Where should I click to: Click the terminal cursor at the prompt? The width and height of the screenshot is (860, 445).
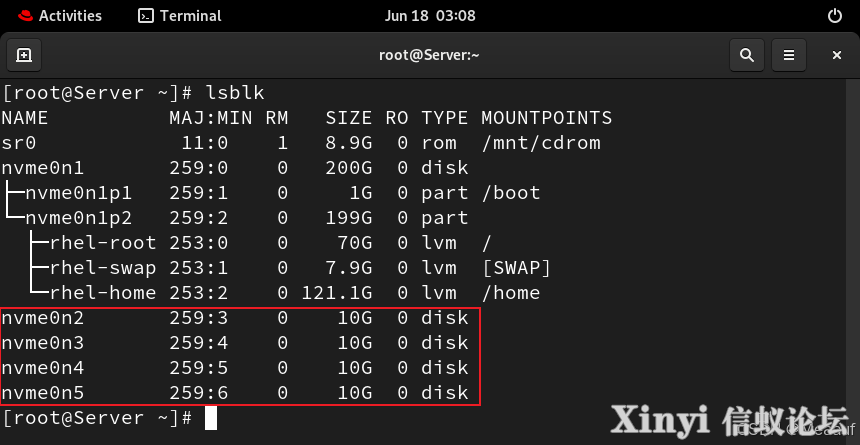[211, 418]
